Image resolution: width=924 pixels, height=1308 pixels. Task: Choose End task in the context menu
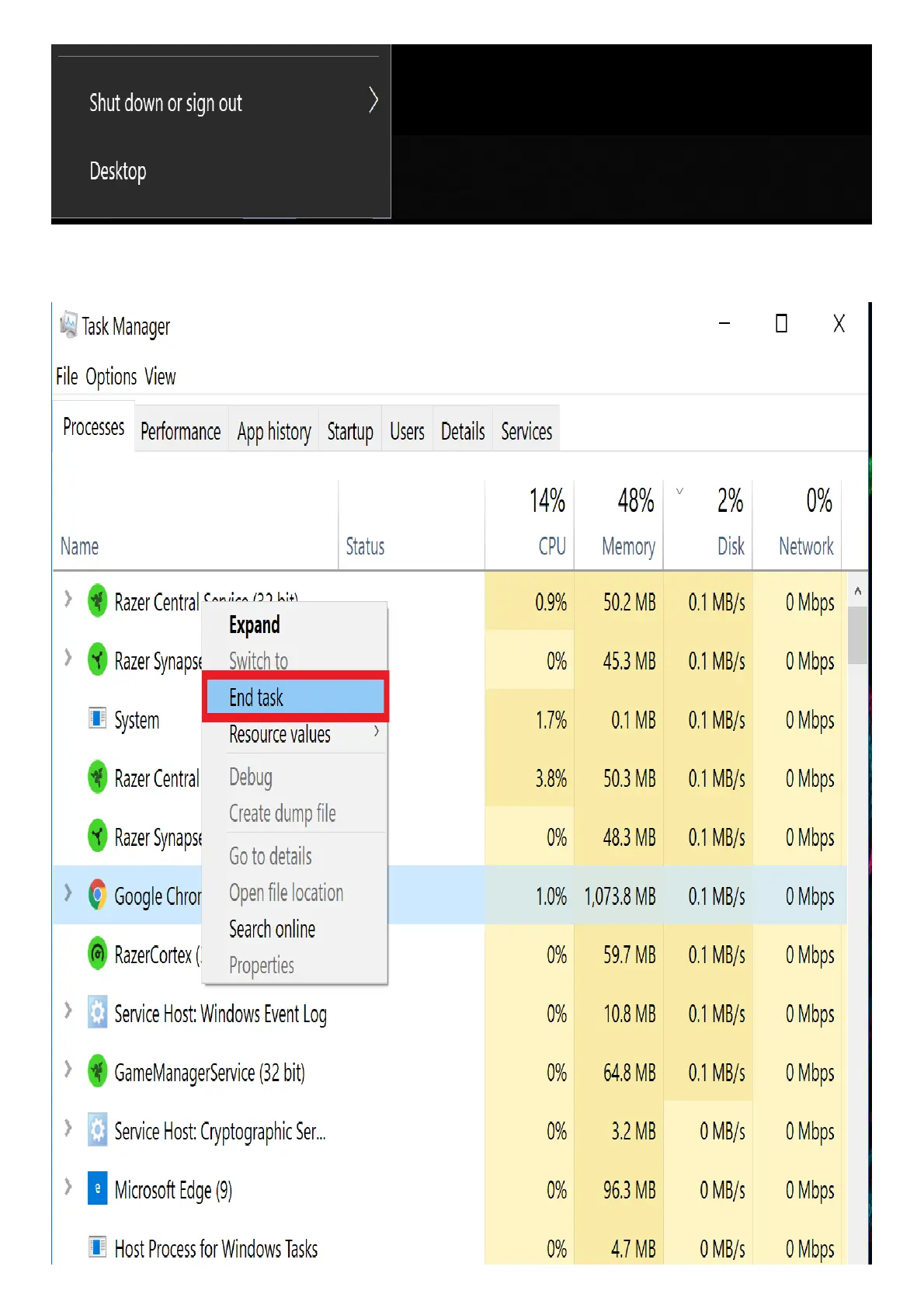point(295,697)
